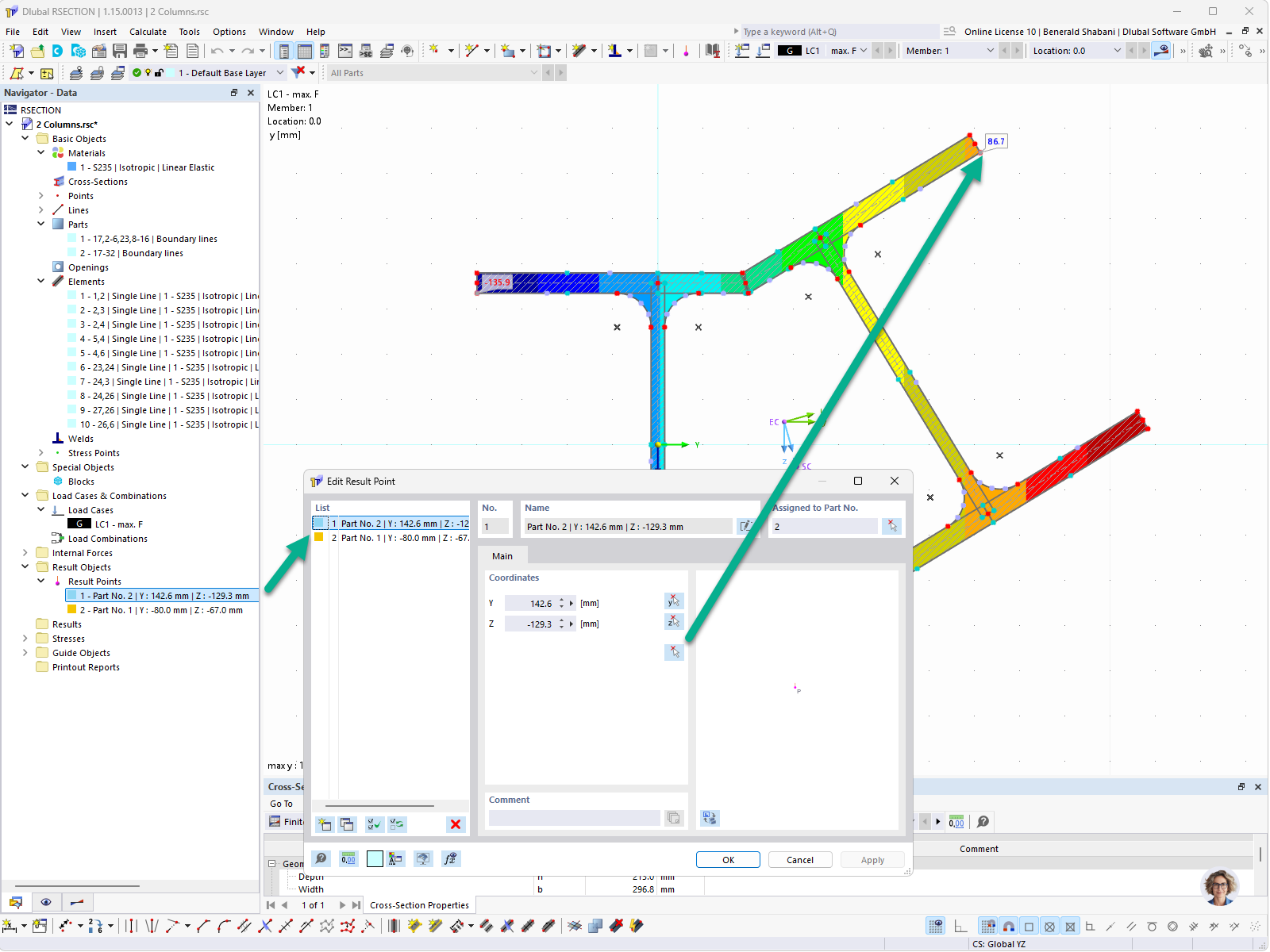Image resolution: width=1270 pixels, height=952 pixels.
Task: Click the units 0,00 icon in dialog
Action: 348,858
